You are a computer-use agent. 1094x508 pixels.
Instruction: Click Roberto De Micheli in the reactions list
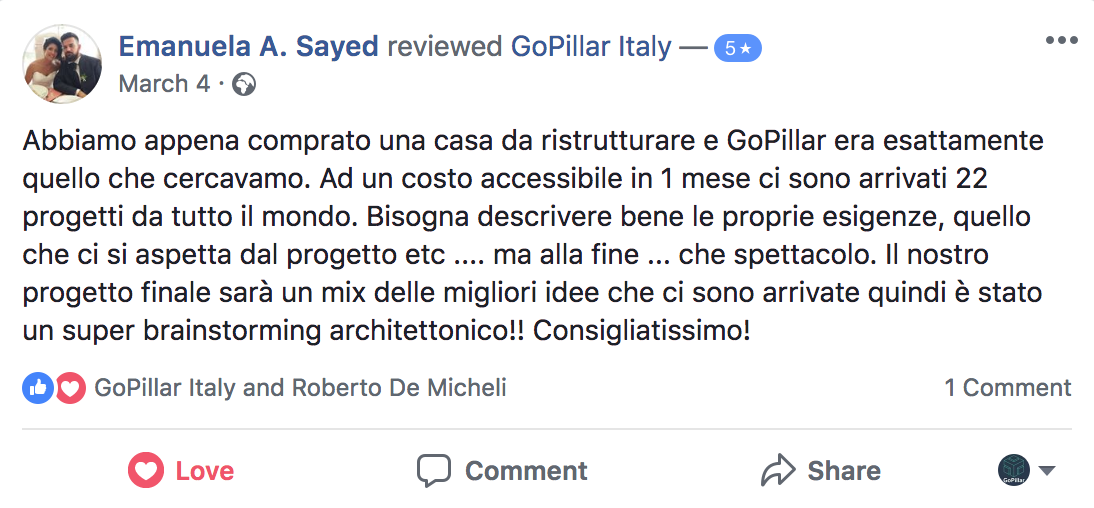pyautogui.click(x=398, y=388)
